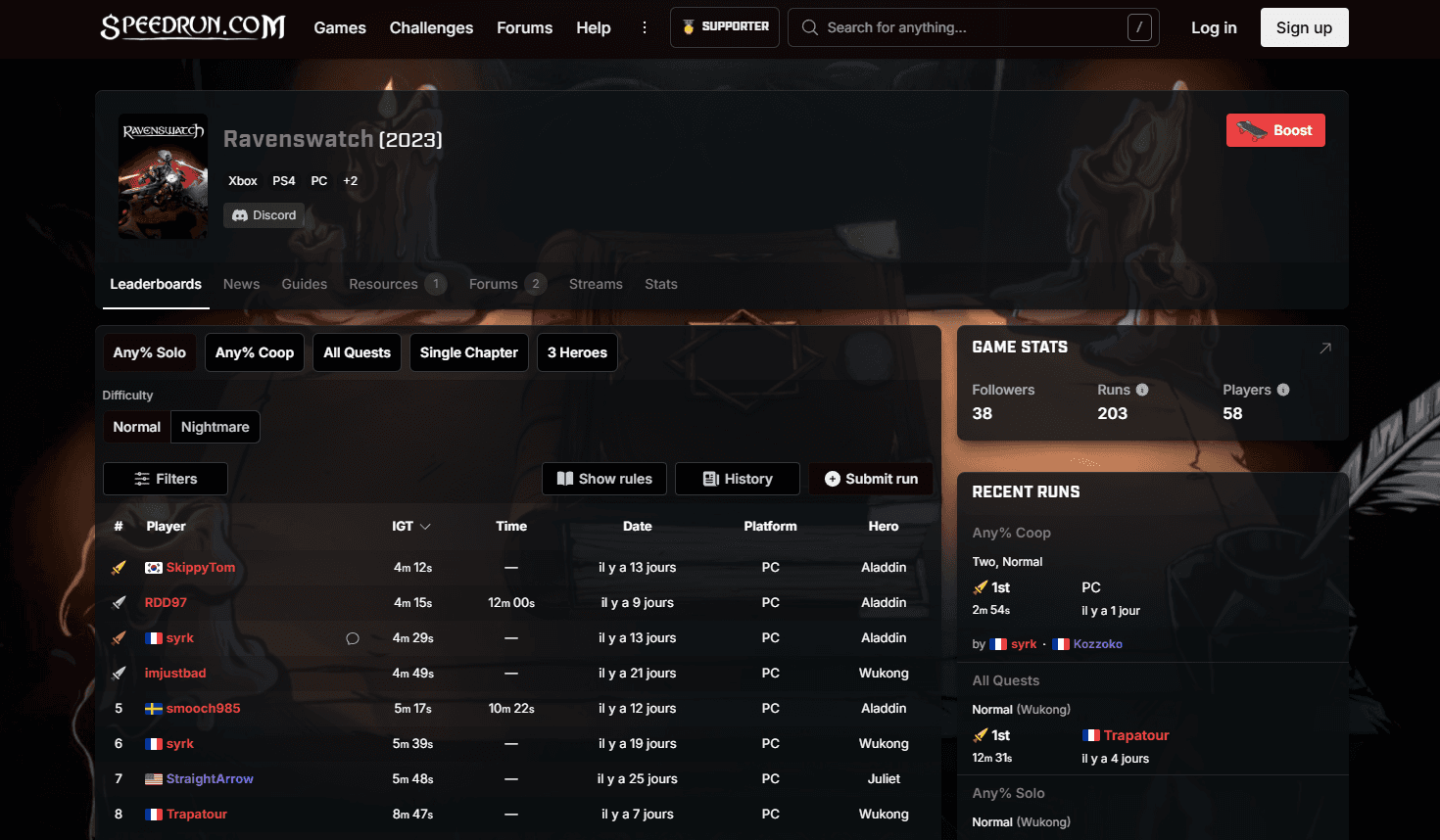Click the Players info icon
This screenshot has width=1440, height=840.
point(1283,390)
